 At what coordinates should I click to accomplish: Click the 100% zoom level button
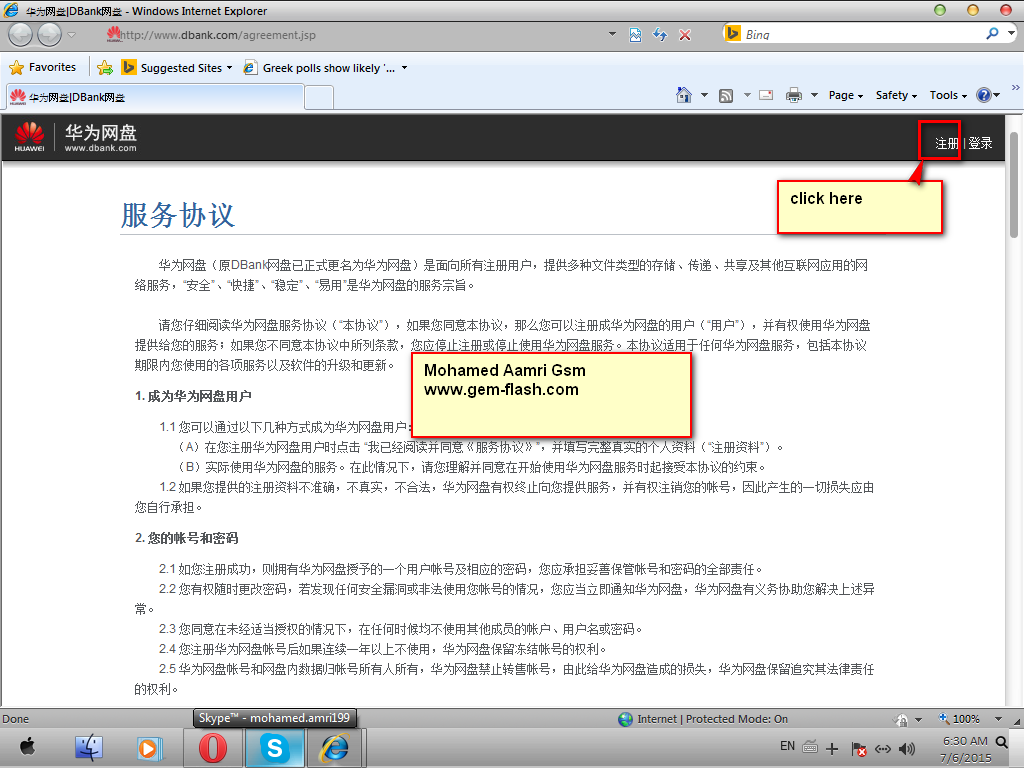tap(959, 718)
